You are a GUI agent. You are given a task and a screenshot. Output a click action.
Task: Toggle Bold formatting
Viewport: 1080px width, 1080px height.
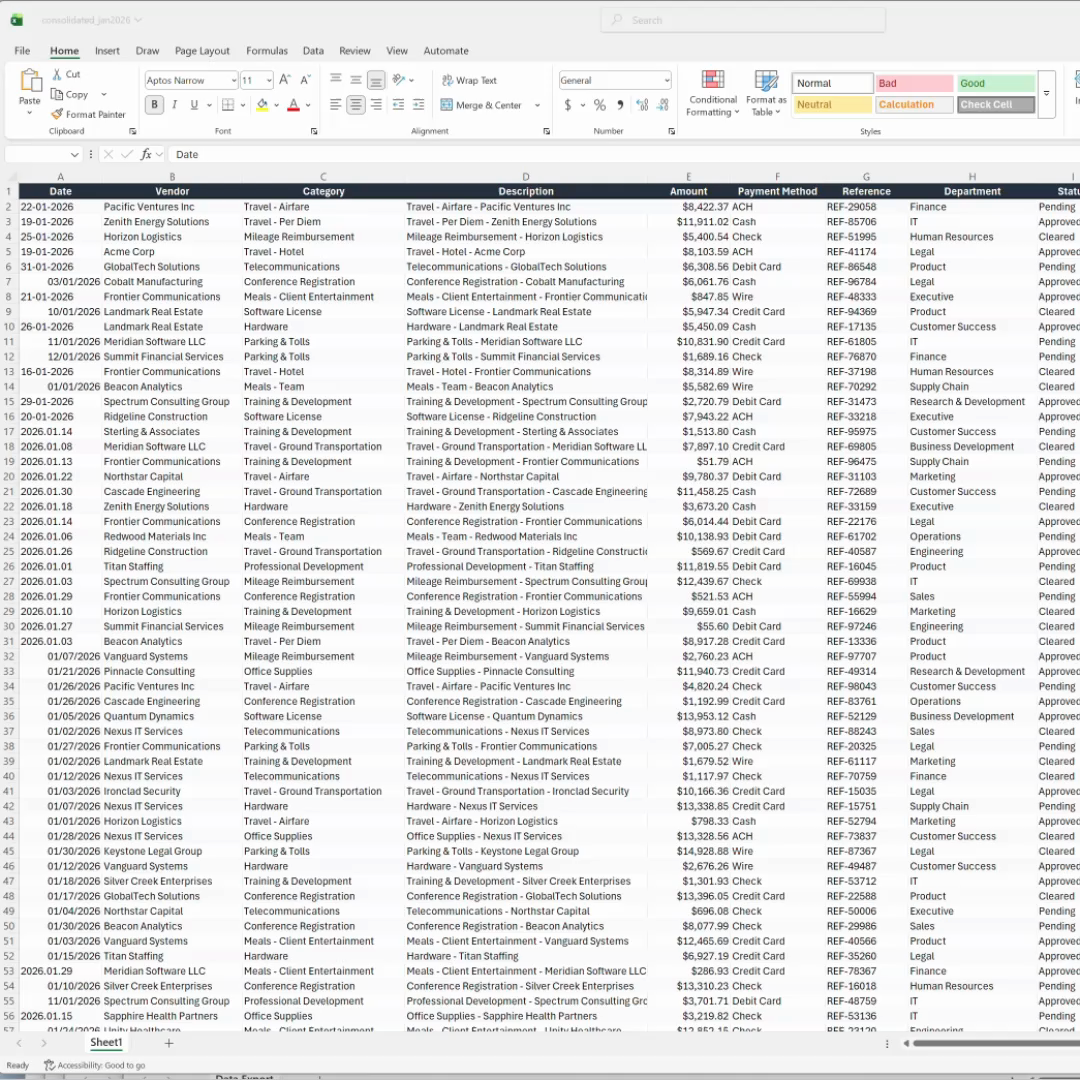(x=154, y=105)
